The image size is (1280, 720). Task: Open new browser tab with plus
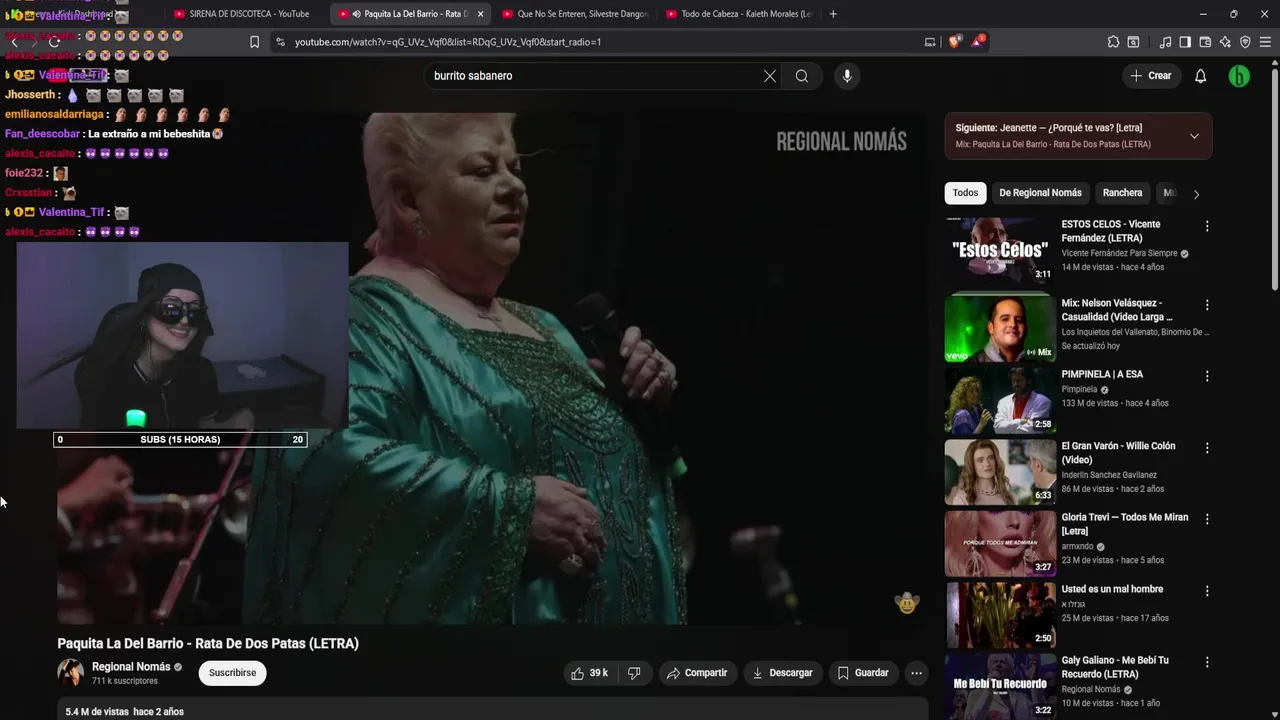point(833,14)
